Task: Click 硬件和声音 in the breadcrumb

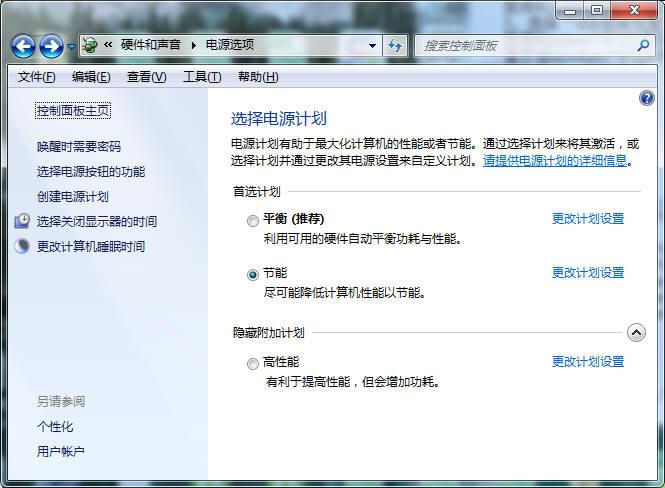Action: click(x=151, y=45)
